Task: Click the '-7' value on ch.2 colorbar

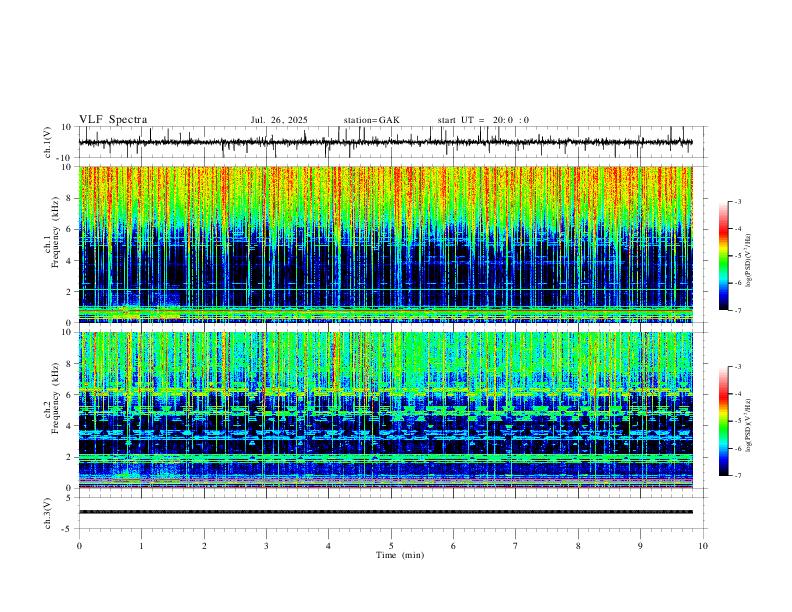Action: [737, 476]
